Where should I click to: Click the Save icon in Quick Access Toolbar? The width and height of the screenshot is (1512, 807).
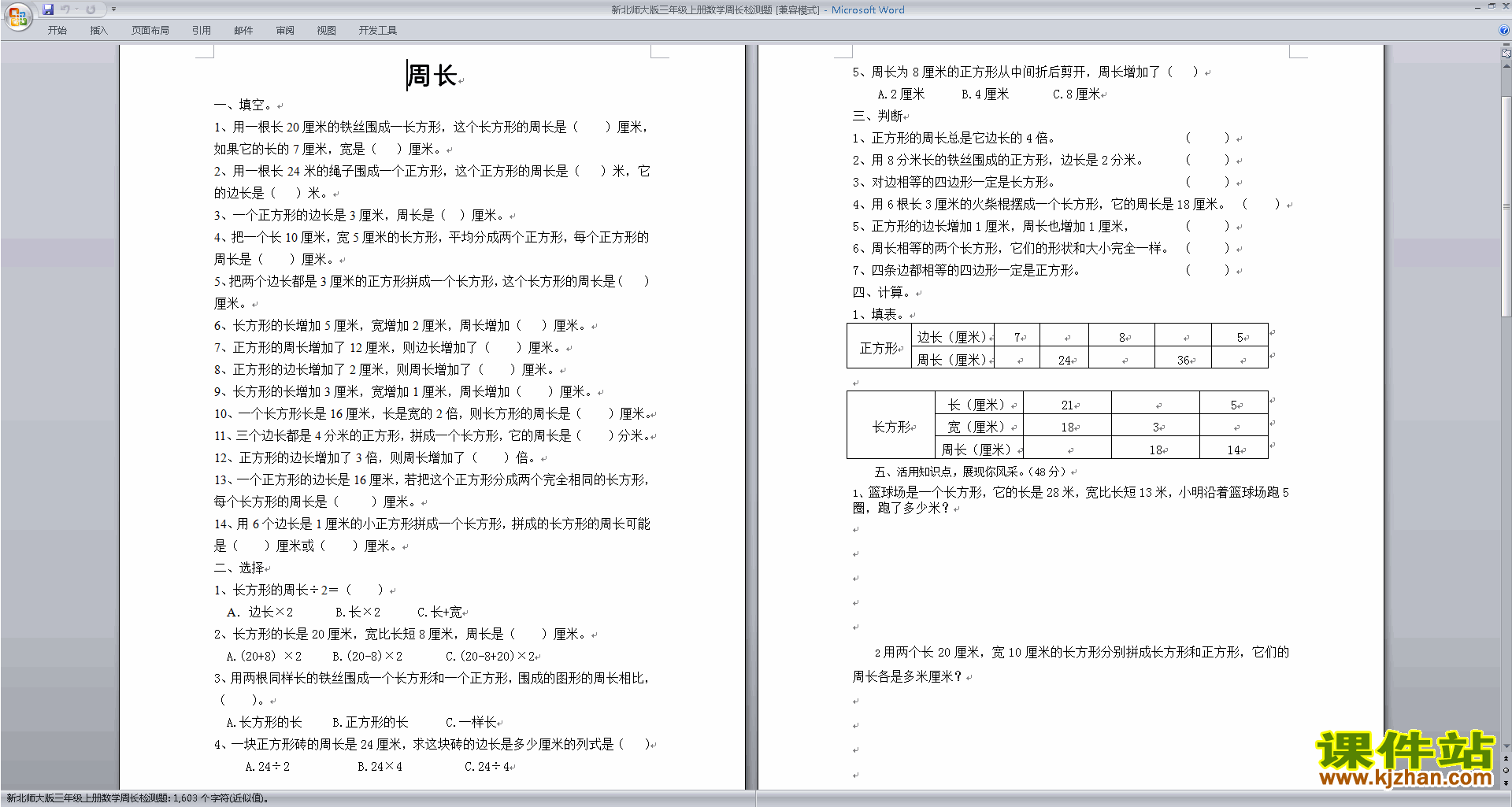tap(48, 9)
